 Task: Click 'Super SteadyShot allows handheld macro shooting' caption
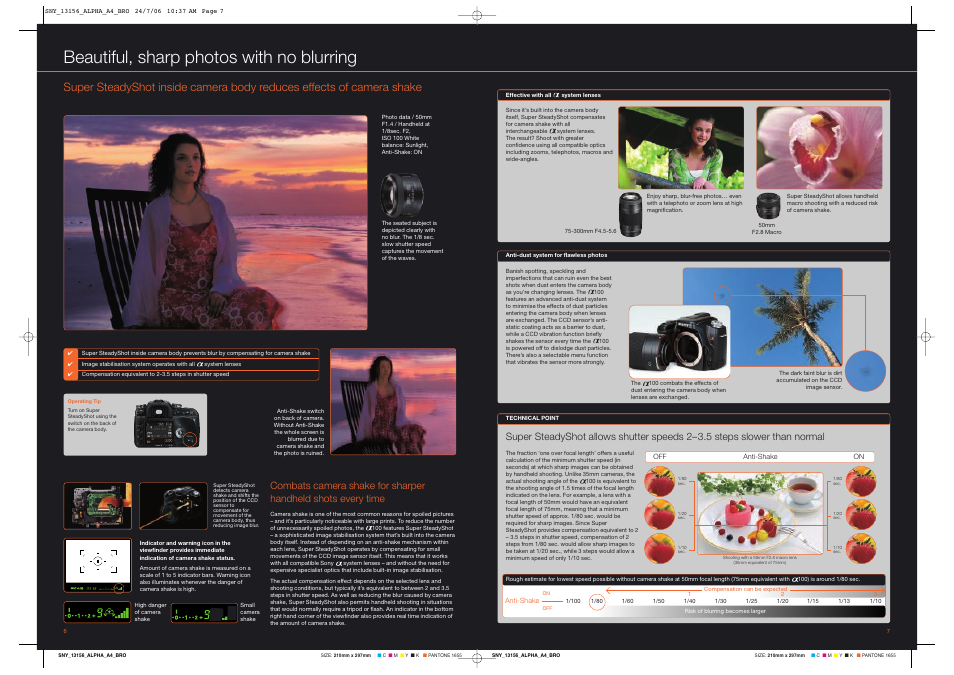click(832, 203)
